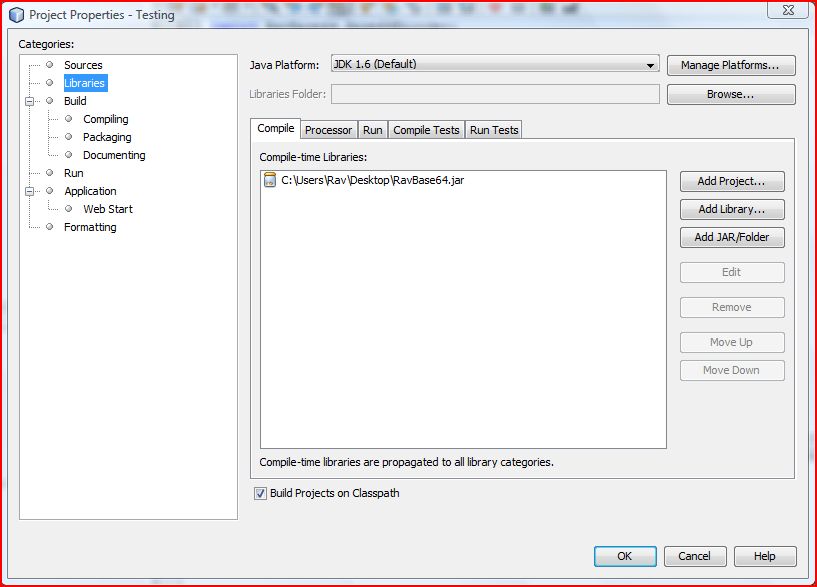The width and height of the screenshot is (817, 587).
Task: Collapse the Application tree node
Action: (x=30, y=191)
